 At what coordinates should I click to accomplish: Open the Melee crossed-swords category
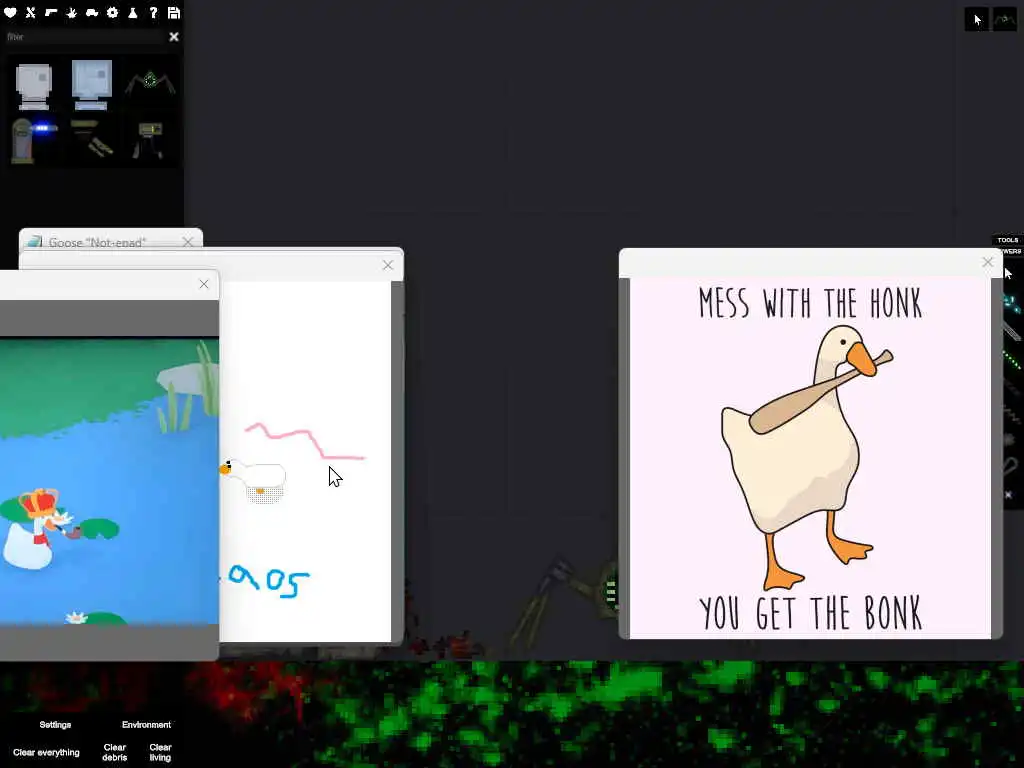[x=31, y=12]
